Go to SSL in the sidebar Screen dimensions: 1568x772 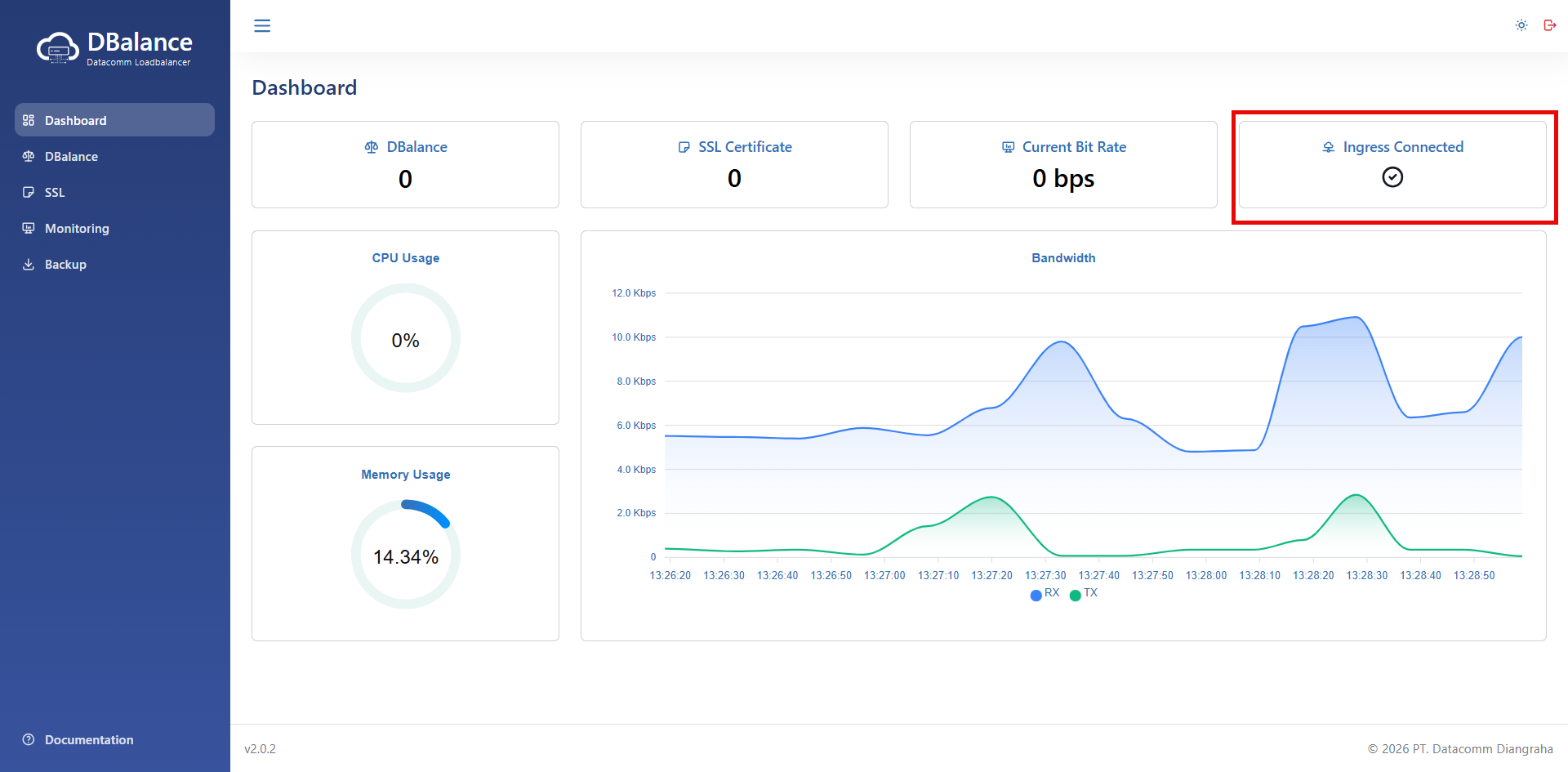(55, 193)
